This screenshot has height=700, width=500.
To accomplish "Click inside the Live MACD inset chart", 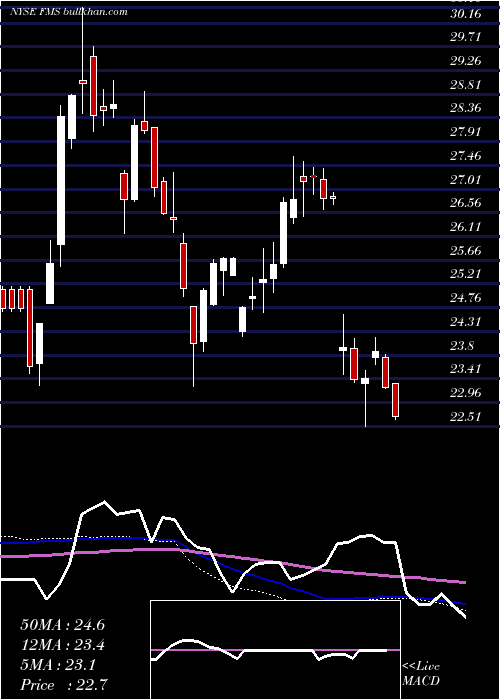I will (275, 650).
